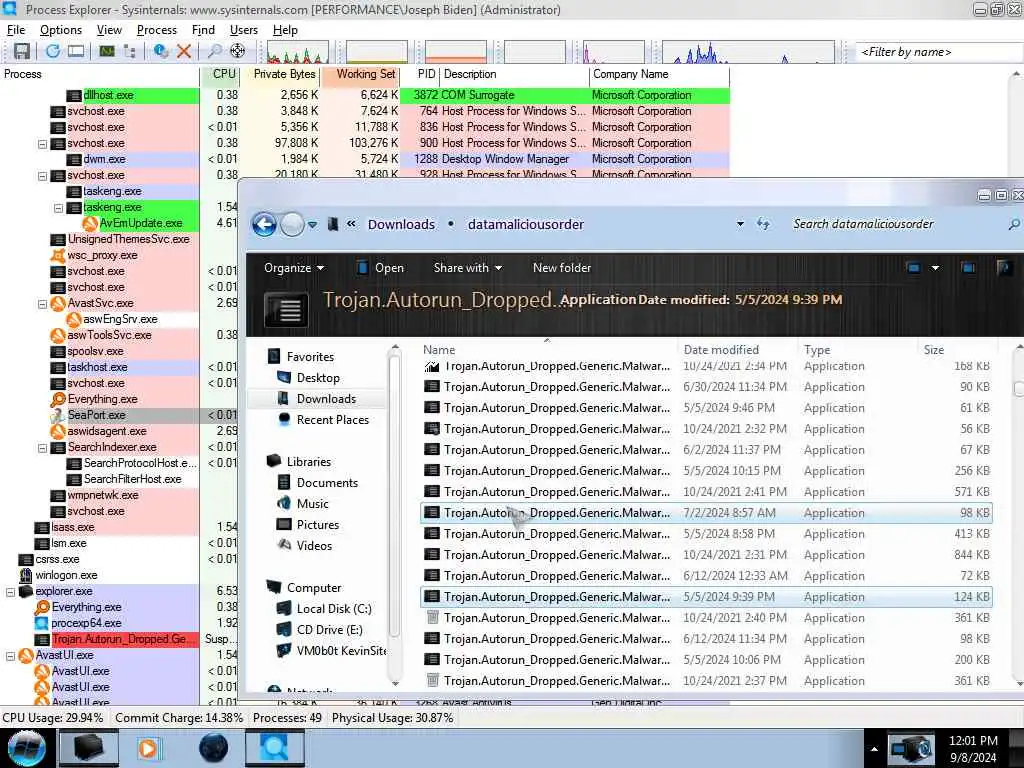
Task: Click the Avast icon next to wsc_proxy.exe
Action: pos(58,255)
